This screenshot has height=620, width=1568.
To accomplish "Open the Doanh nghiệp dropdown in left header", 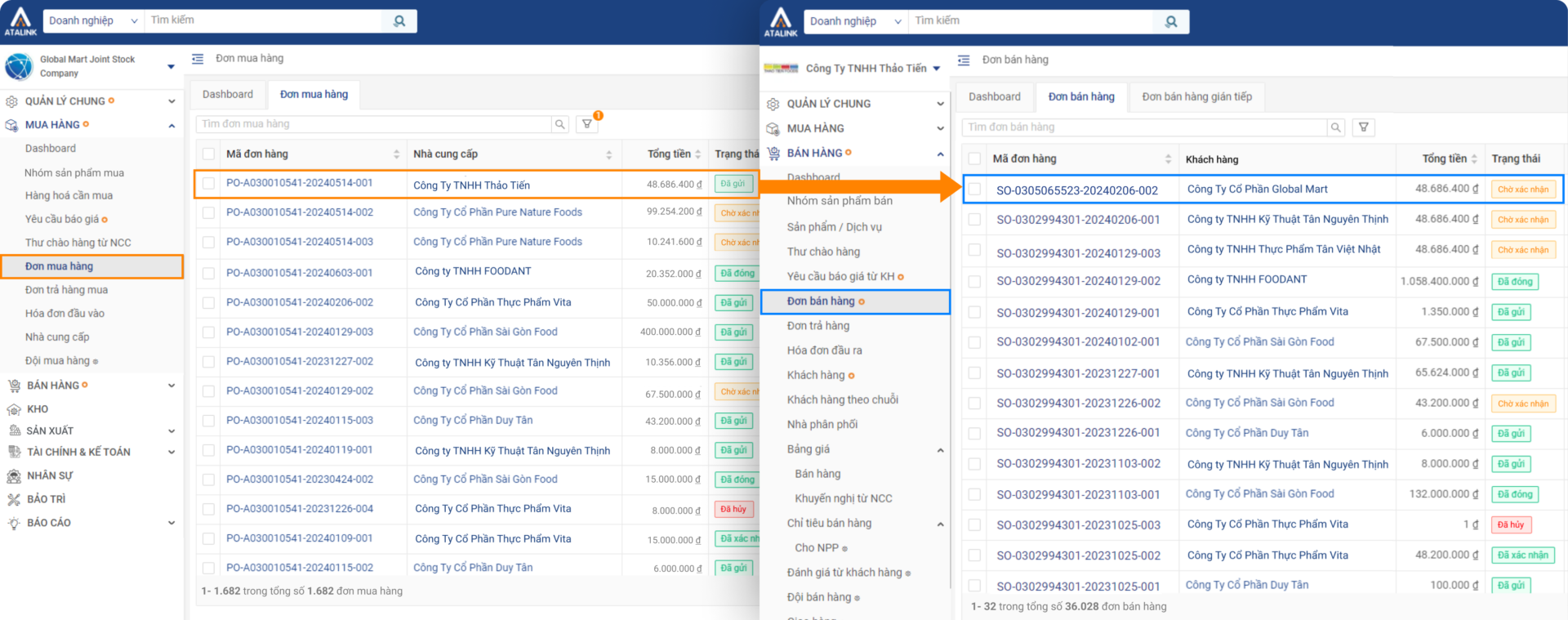I will pos(93,21).
